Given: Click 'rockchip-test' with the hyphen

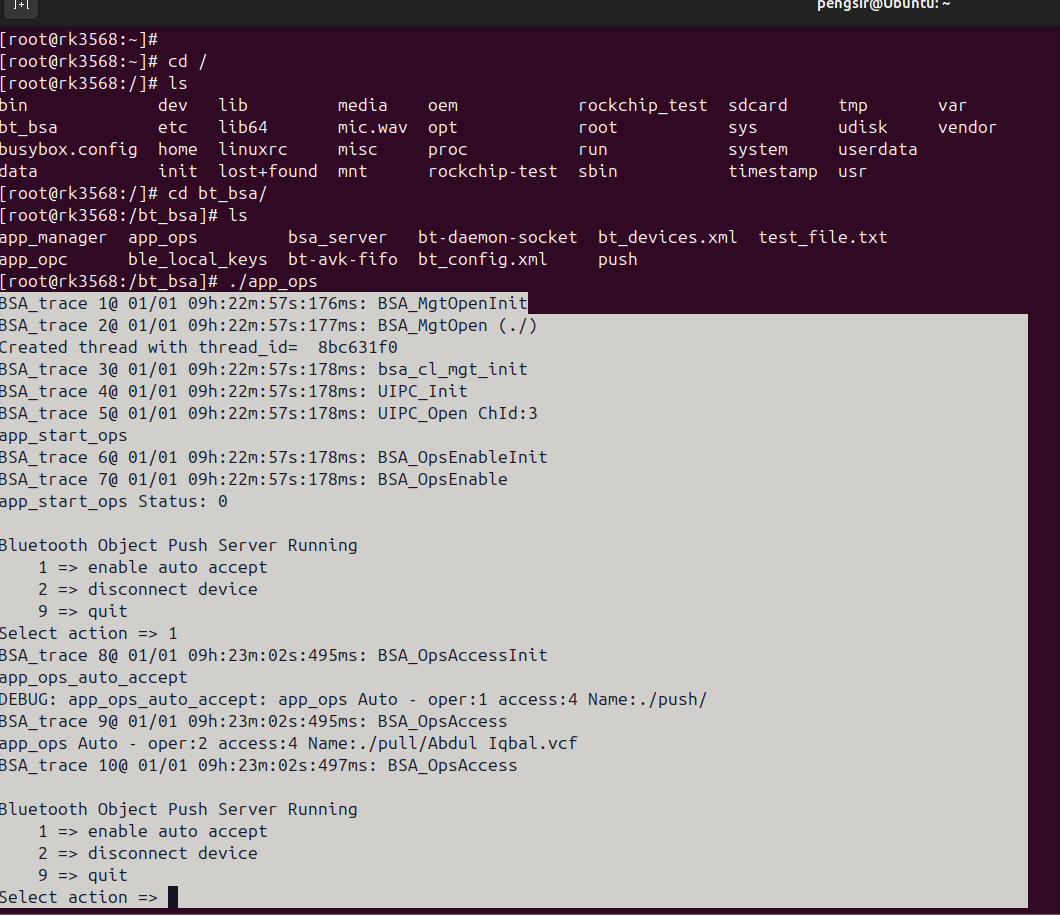Looking at the screenshot, I should coord(493,172).
